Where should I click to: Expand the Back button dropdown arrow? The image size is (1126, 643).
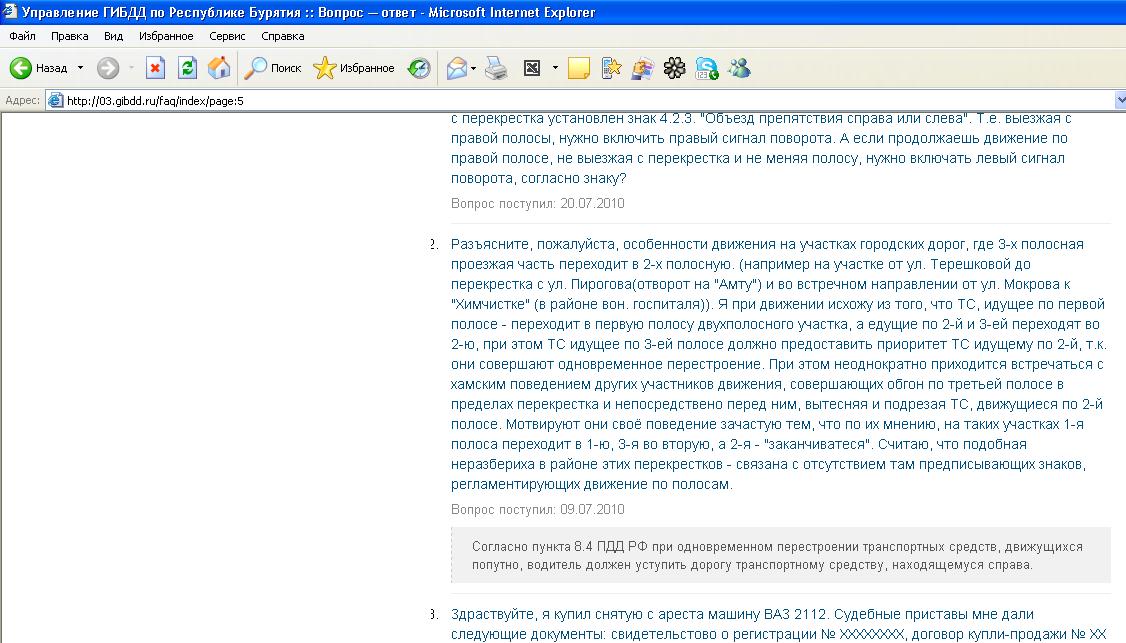[80, 68]
